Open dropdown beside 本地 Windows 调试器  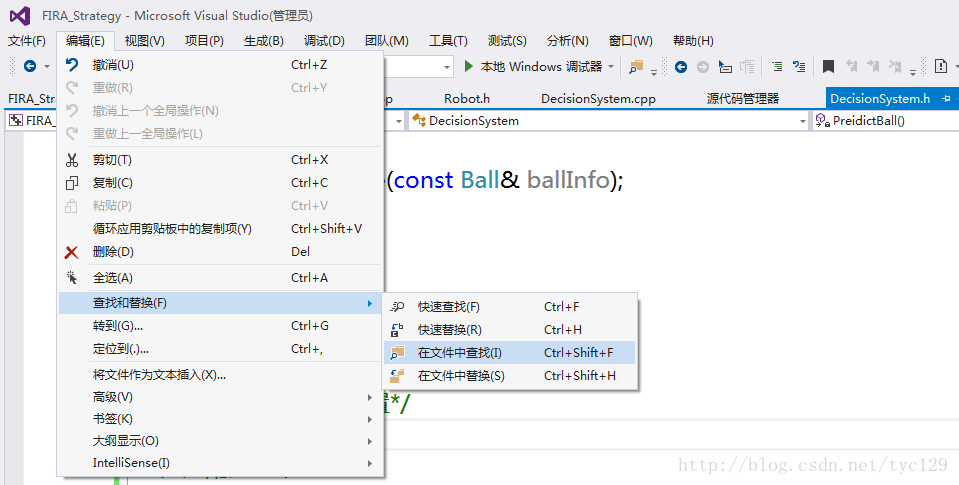[610, 67]
